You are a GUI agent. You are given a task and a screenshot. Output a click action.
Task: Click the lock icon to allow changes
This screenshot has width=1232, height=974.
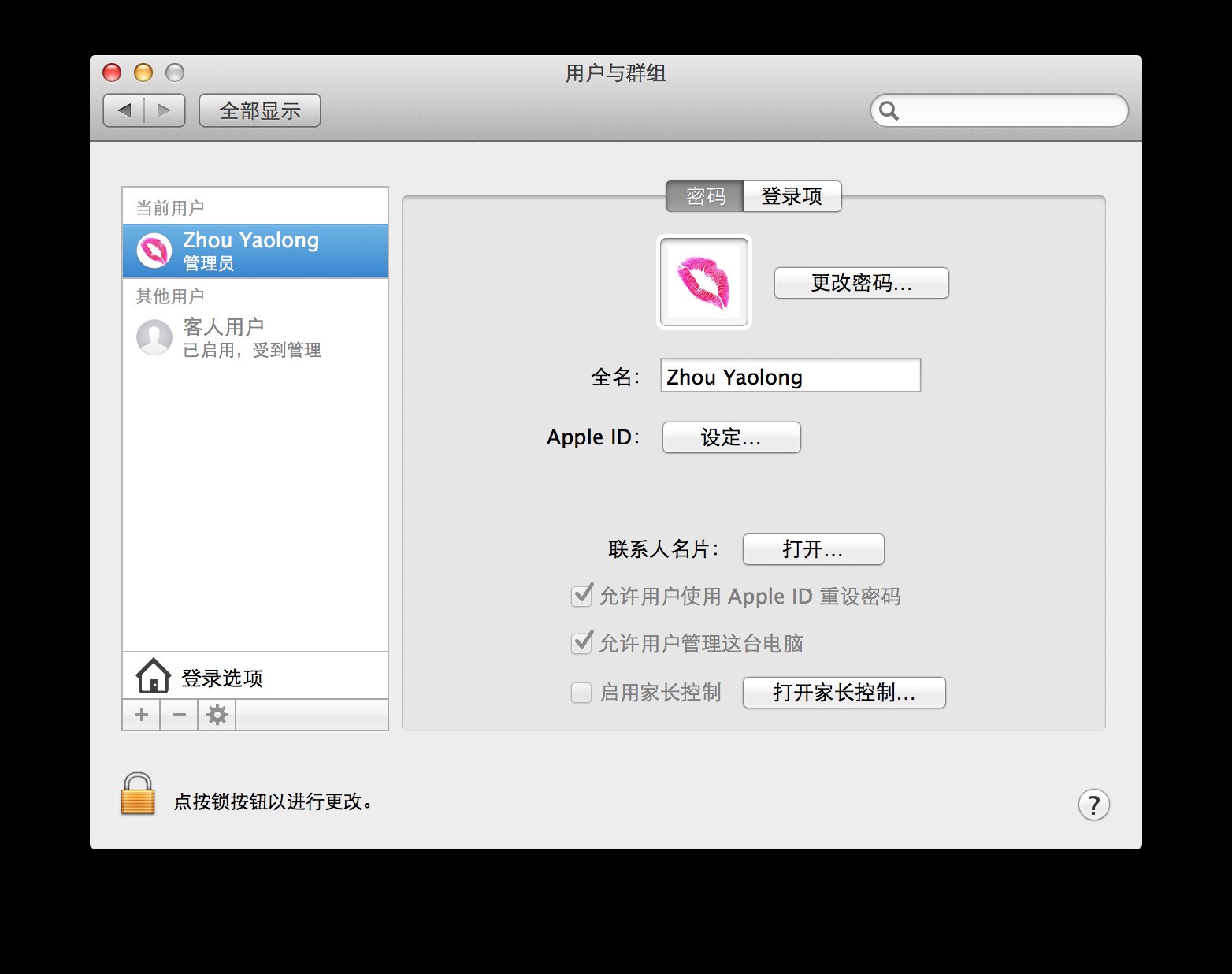tap(138, 794)
